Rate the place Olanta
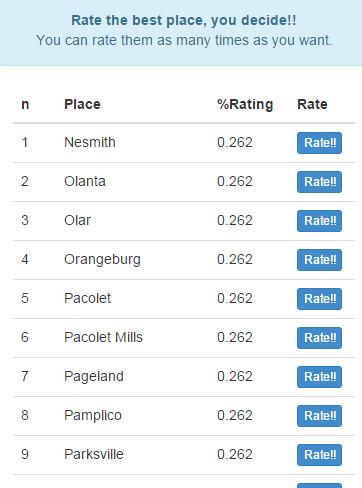This screenshot has height=488, width=362. pos(319,182)
